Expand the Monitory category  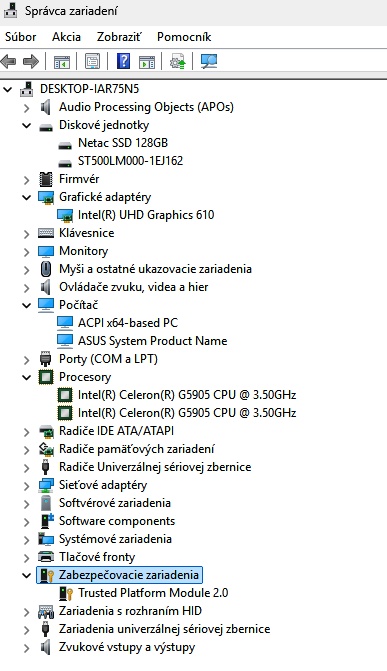tap(27, 252)
